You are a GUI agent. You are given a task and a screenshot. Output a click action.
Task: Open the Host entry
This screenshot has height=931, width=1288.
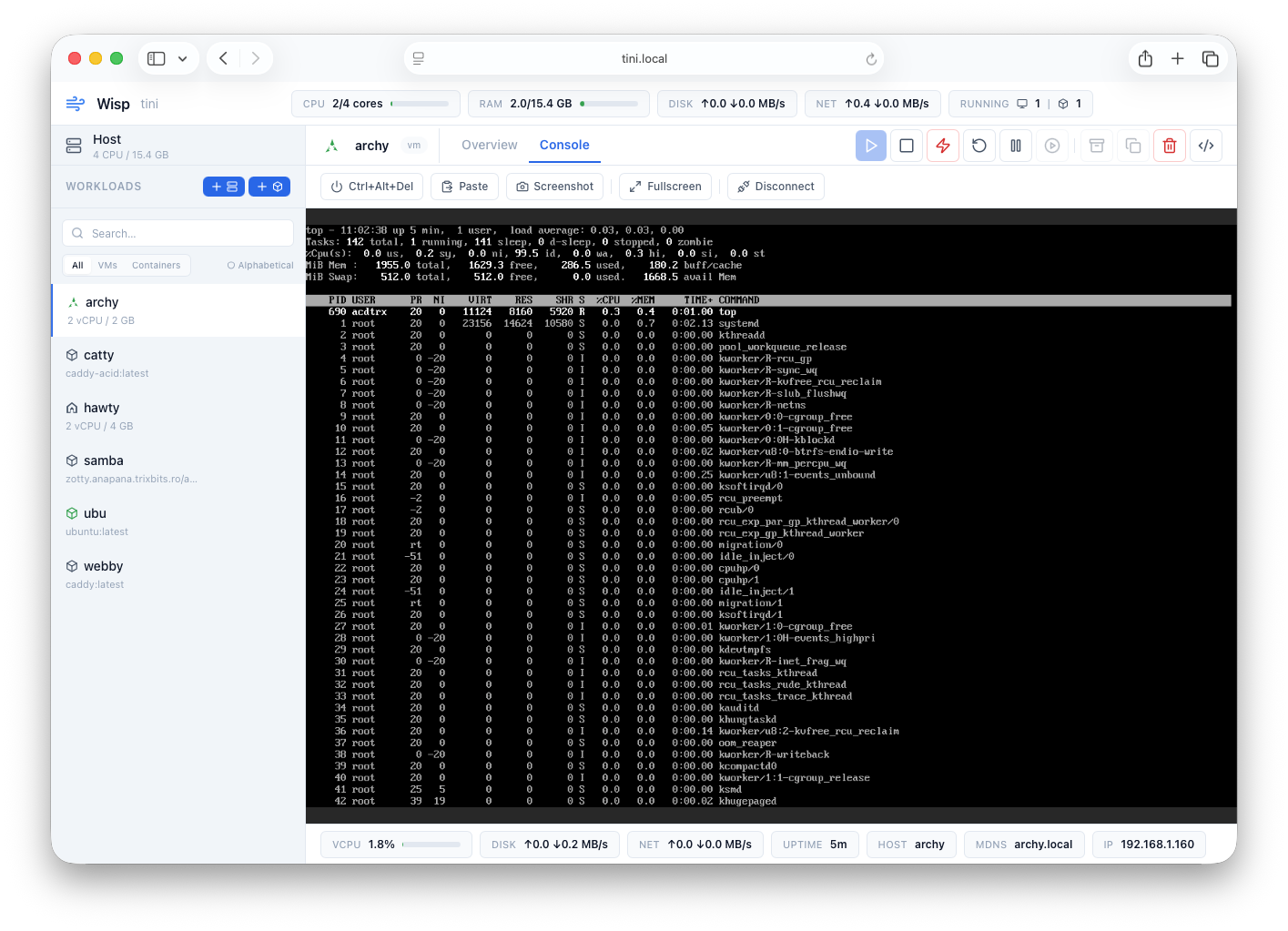(178, 146)
